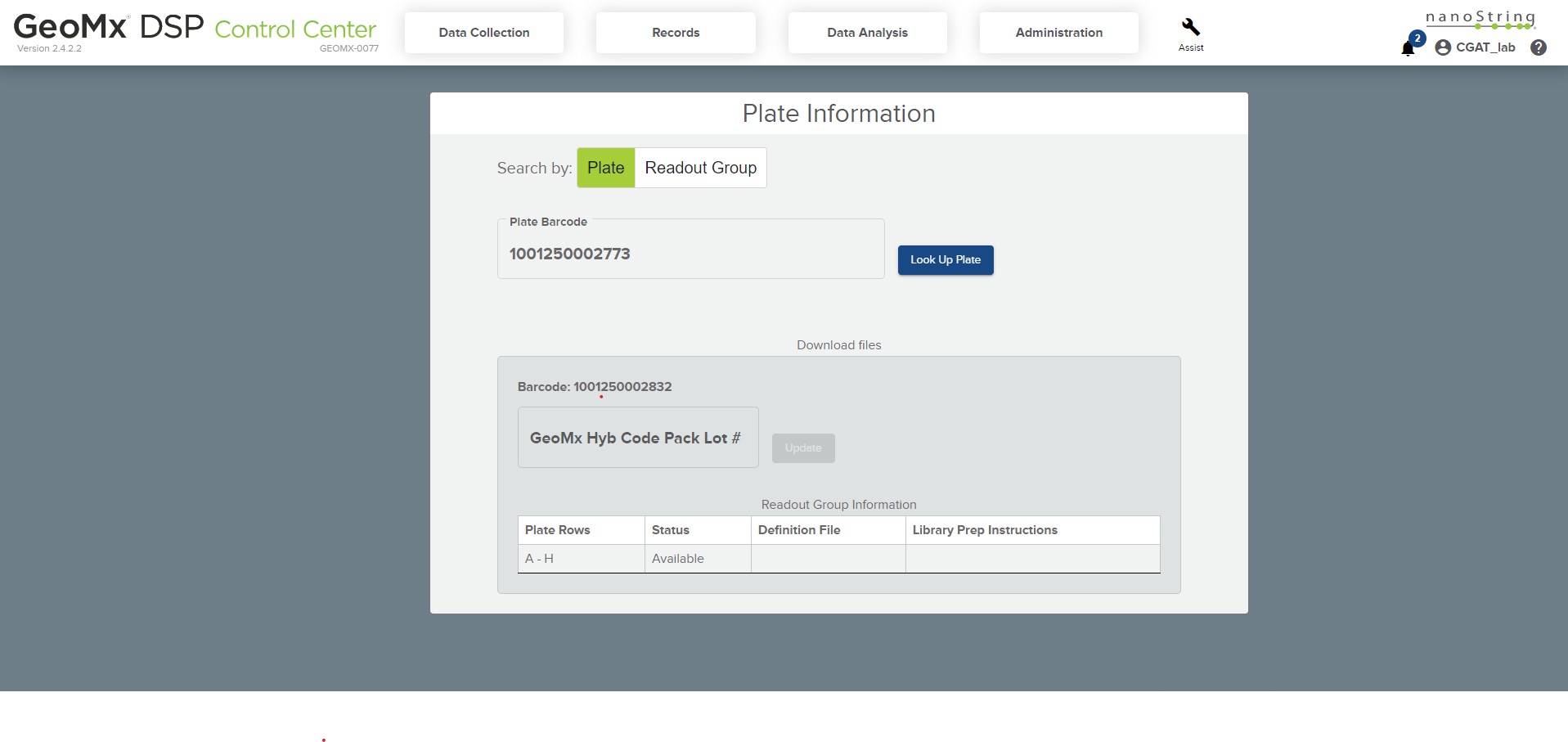The height and width of the screenshot is (742, 1568).
Task: Select the A - H plate rows cell
Action: 582,559
